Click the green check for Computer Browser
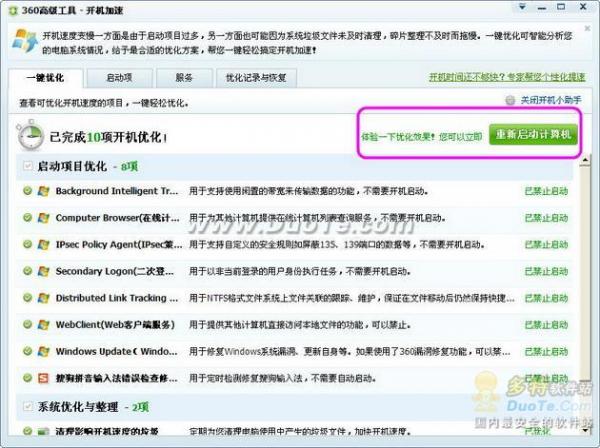Screen dimensions: 600x448 tap(27, 217)
